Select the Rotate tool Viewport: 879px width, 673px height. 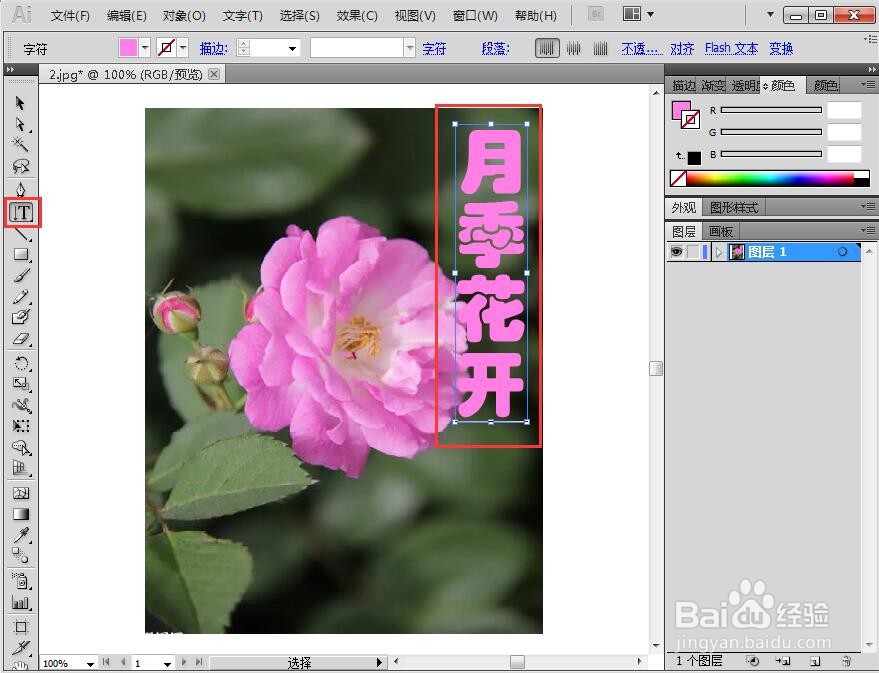tap(21, 363)
